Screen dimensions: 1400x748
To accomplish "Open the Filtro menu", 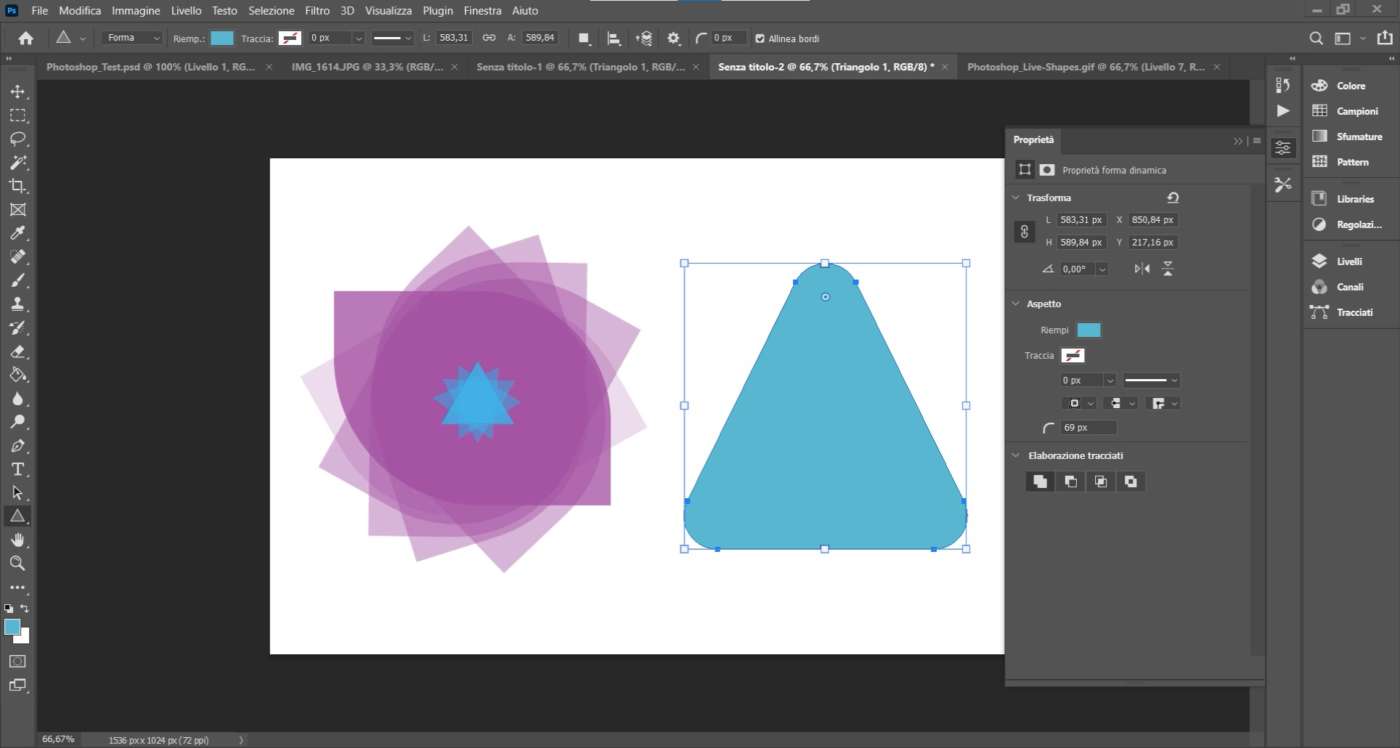I will pos(317,10).
